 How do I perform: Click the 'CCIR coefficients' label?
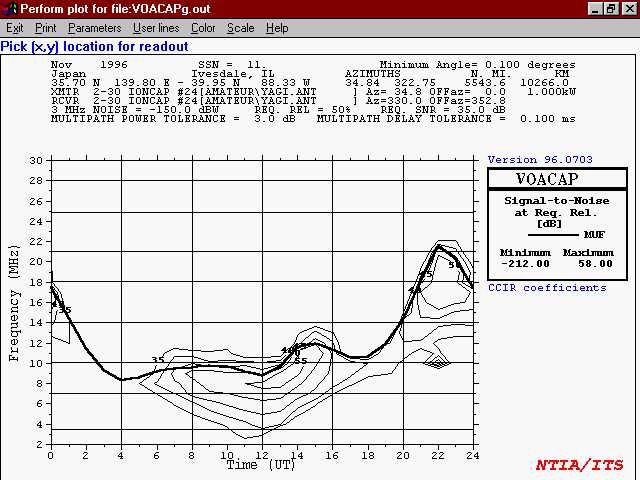pyautogui.click(x=547, y=288)
